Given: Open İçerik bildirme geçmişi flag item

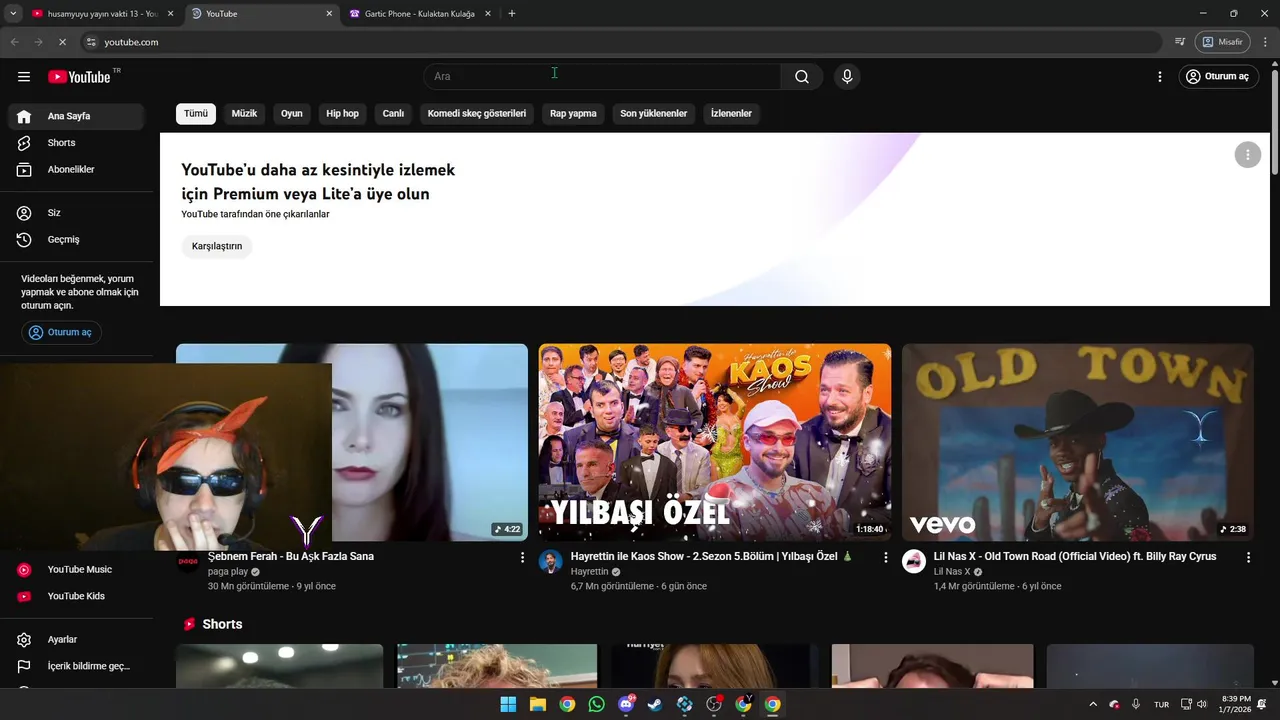Looking at the screenshot, I should click(x=76, y=667).
